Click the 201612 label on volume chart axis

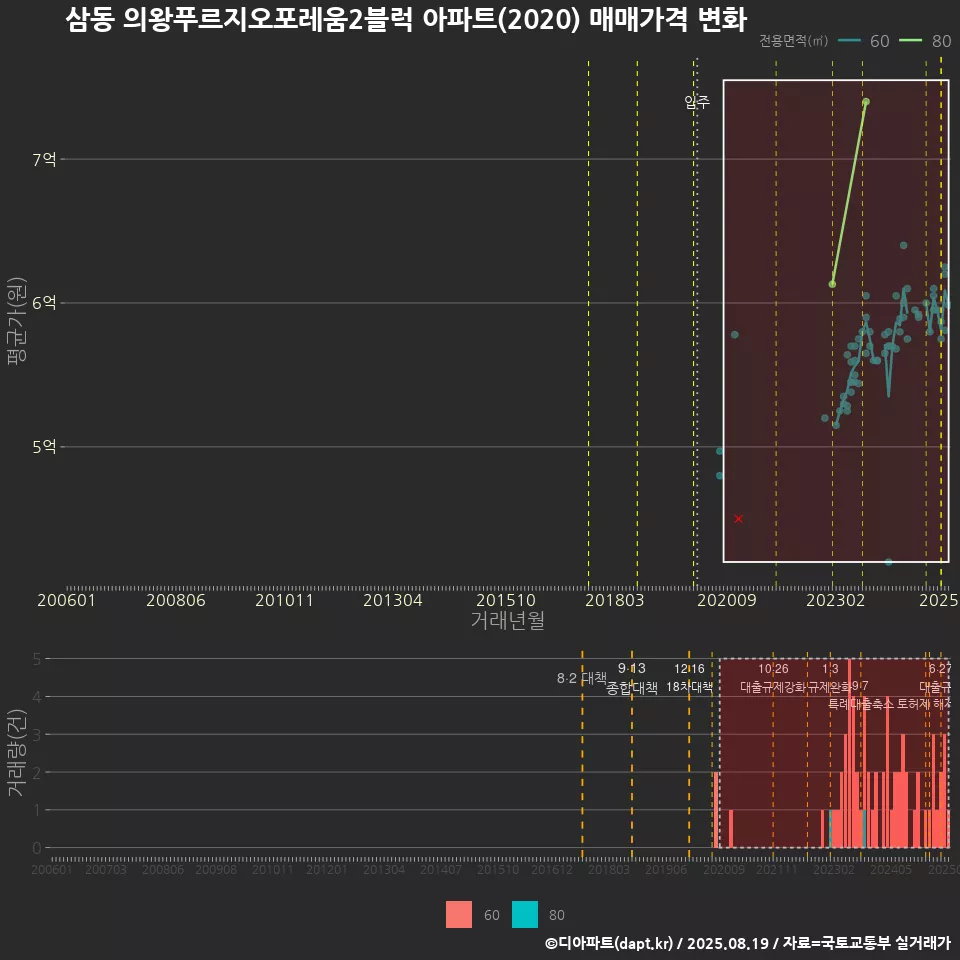(x=552, y=869)
